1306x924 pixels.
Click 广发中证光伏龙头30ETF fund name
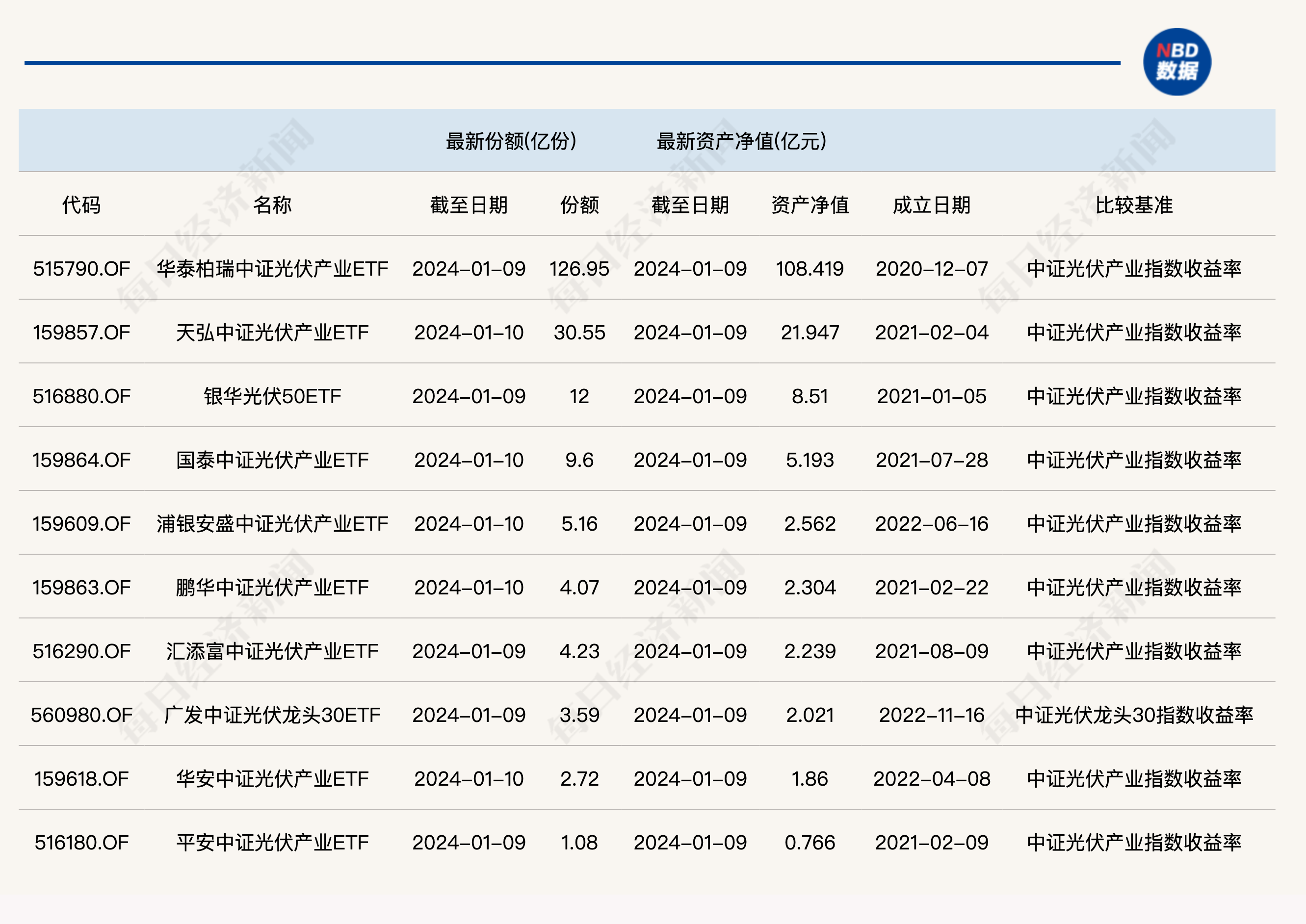(272, 715)
